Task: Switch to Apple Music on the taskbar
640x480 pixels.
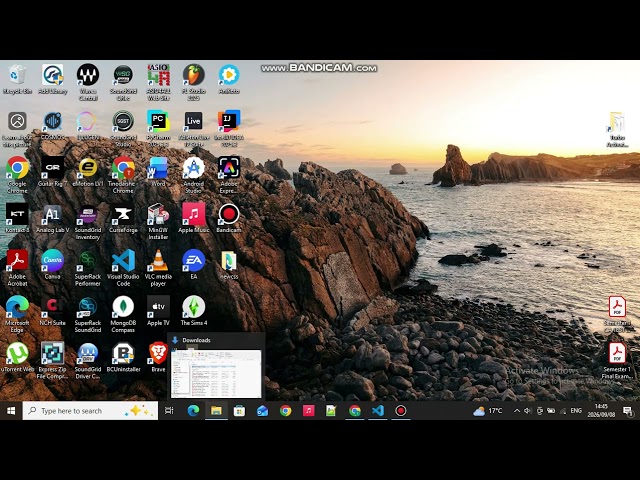Action: tap(309, 411)
